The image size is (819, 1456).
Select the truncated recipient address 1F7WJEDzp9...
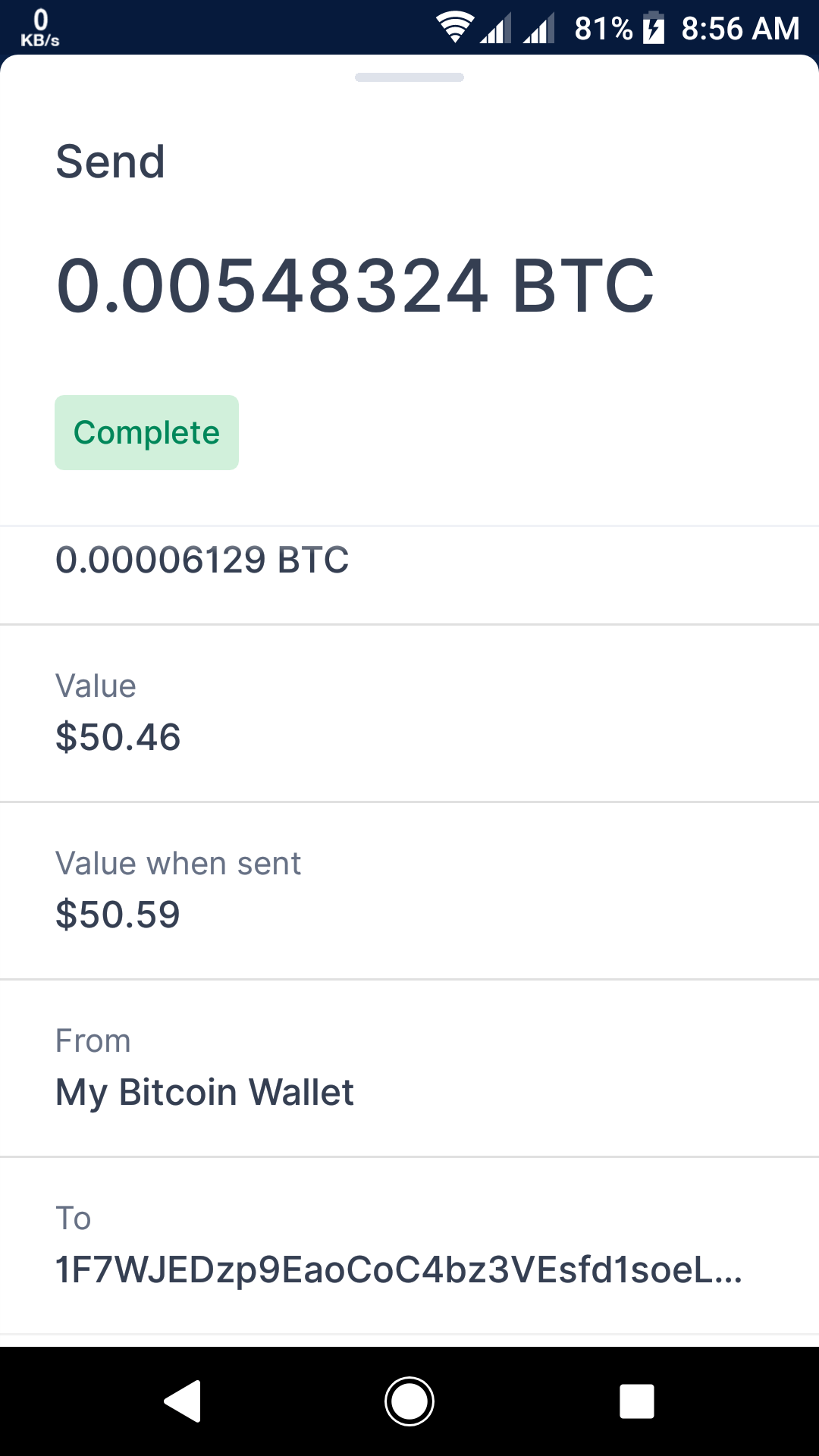tap(398, 1269)
